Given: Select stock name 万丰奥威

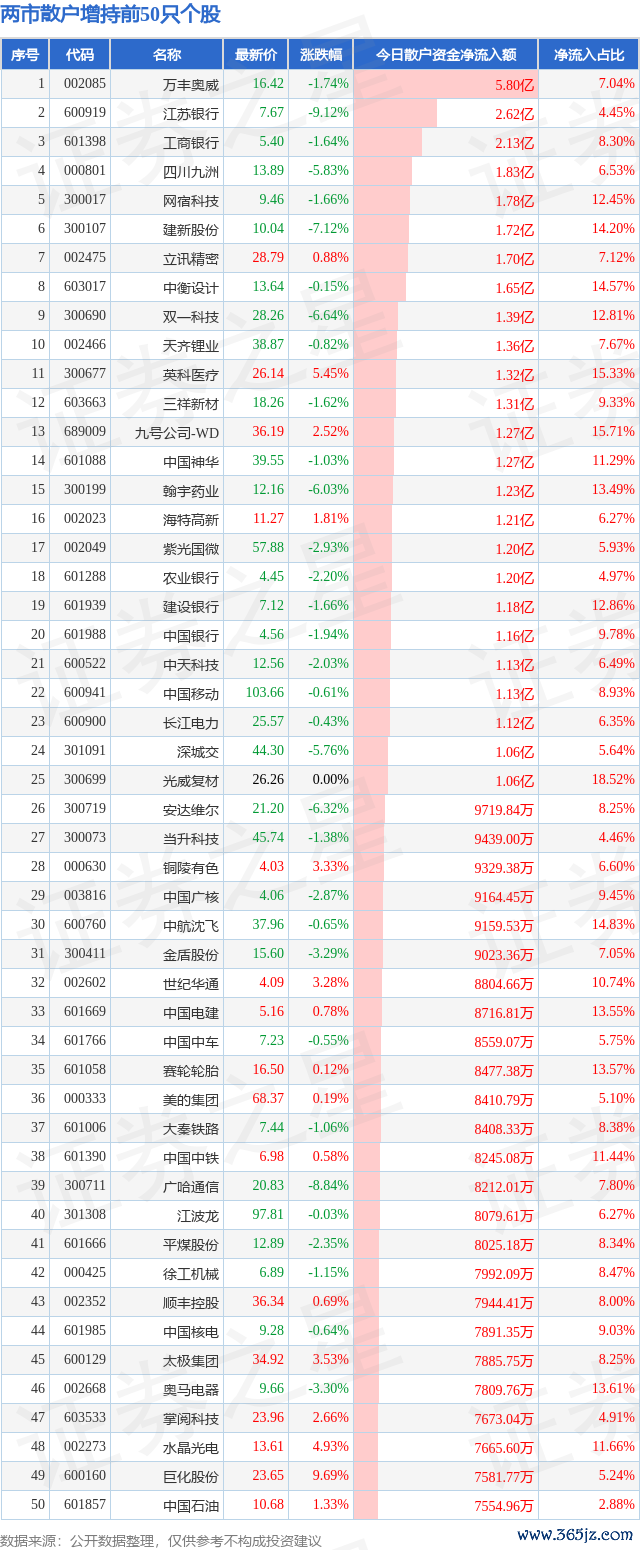Looking at the screenshot, I should 190,85.
